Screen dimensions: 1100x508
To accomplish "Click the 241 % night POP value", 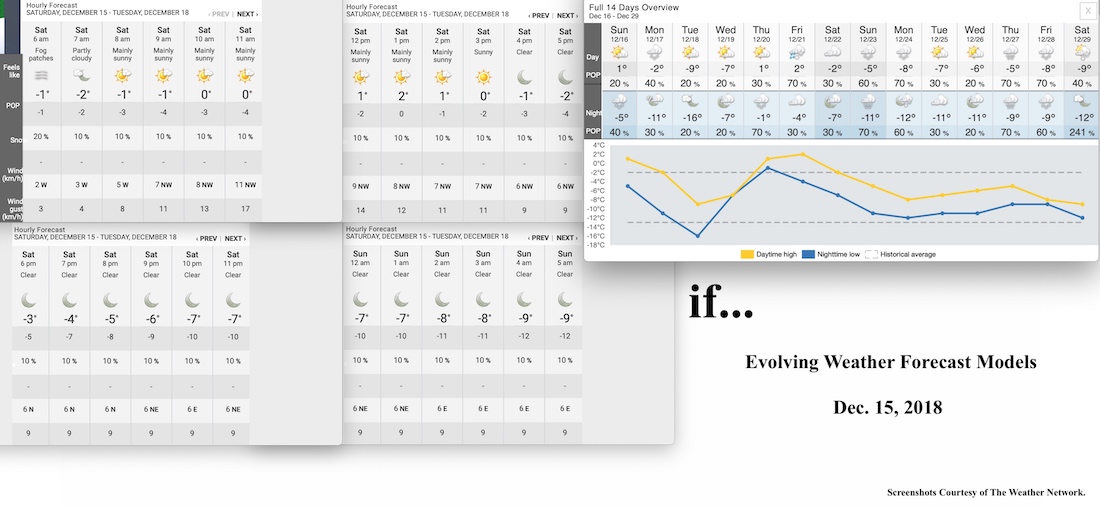I will click(x=1082, y=132).
